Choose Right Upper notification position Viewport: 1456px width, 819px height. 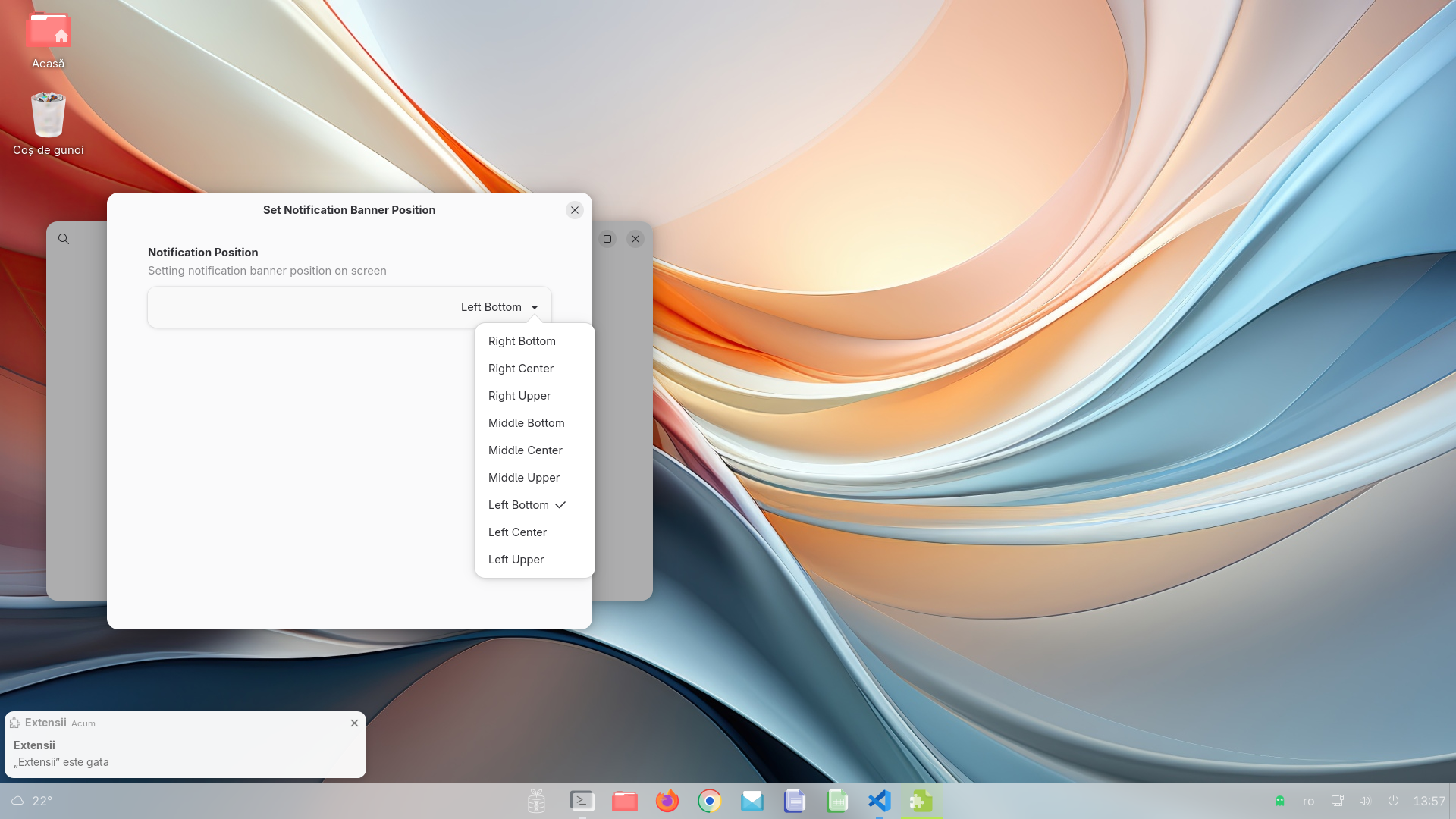pos(519,396)
